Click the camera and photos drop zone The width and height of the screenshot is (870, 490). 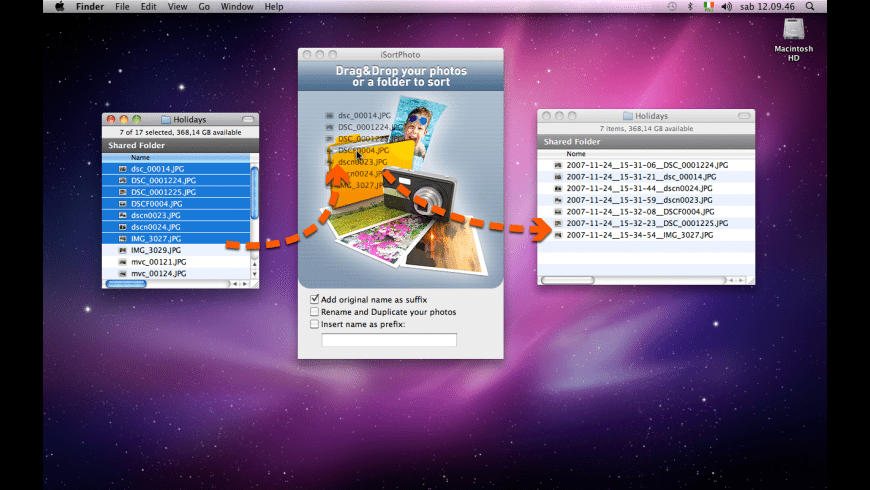[x=401, y=189]
